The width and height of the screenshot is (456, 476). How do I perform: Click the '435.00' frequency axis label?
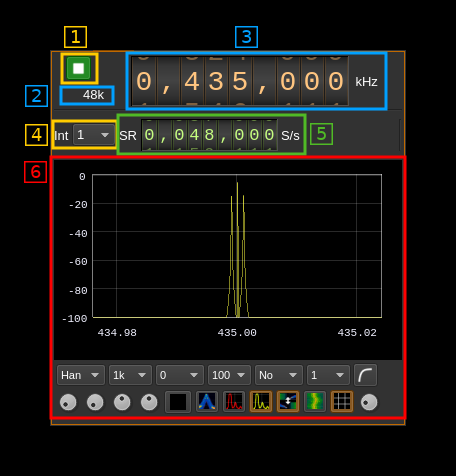[237, 333]
